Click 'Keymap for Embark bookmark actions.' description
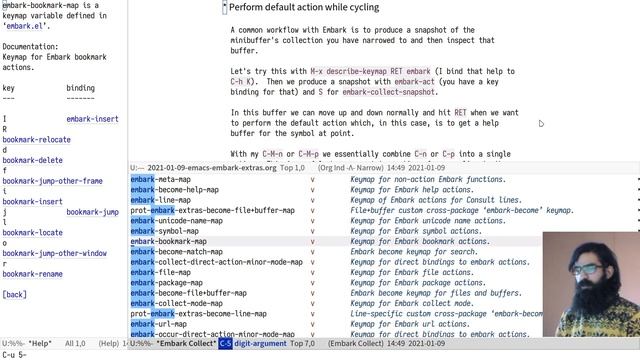Screen dimensions: 640x360 click(x=420, y=241)
